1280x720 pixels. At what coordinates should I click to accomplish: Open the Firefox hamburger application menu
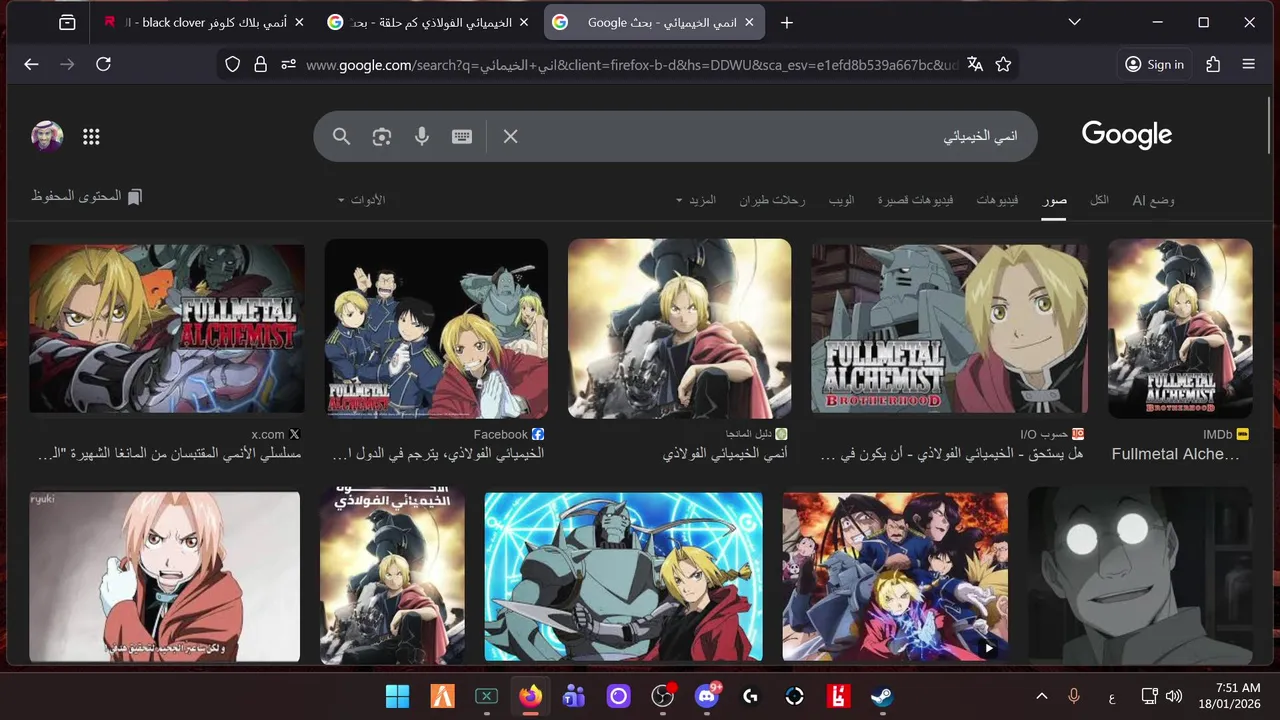1248,64
